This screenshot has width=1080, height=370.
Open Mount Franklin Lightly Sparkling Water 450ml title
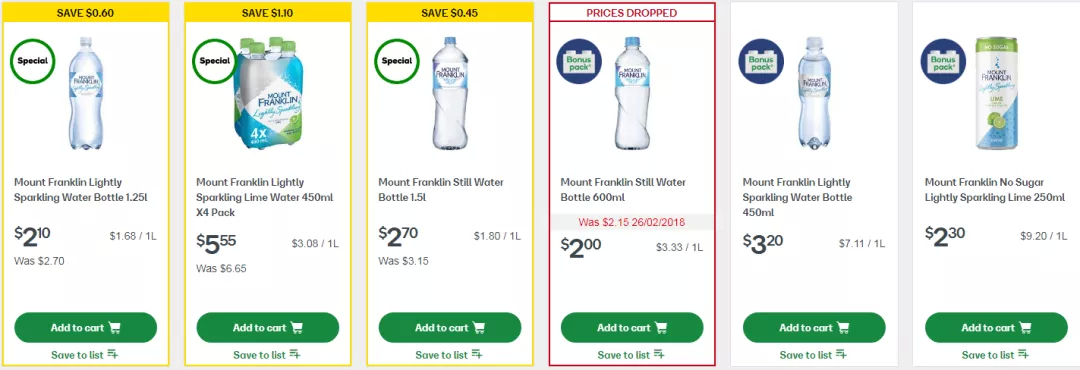point(797,197)
